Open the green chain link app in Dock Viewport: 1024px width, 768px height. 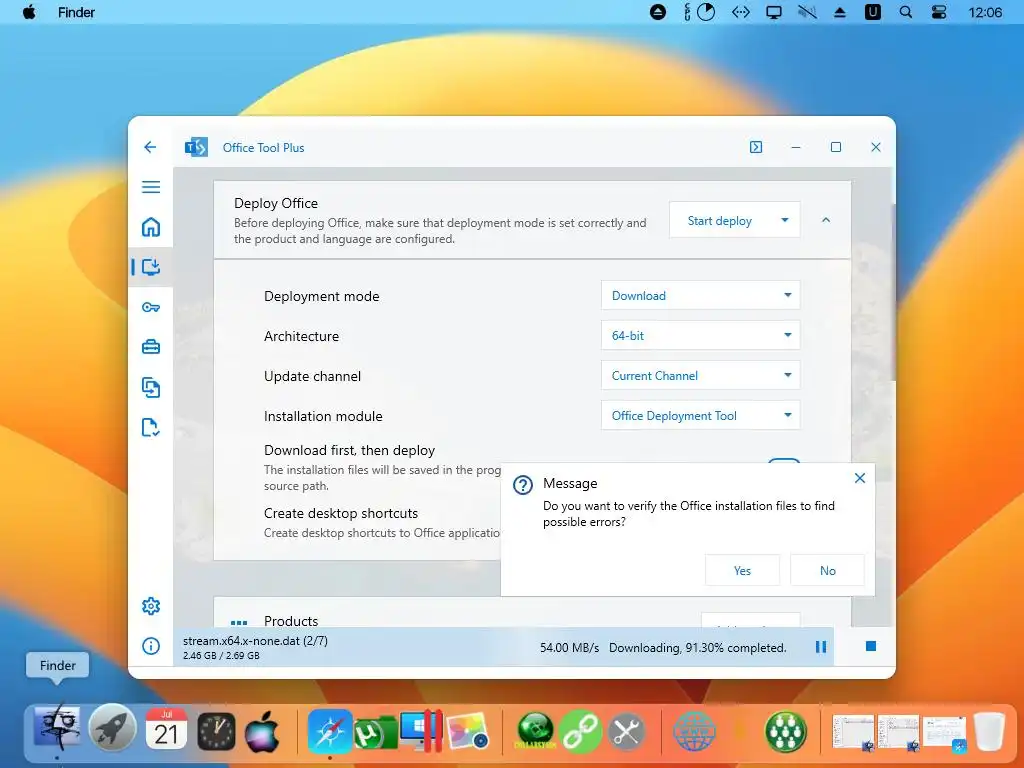(x=579, y=732)
